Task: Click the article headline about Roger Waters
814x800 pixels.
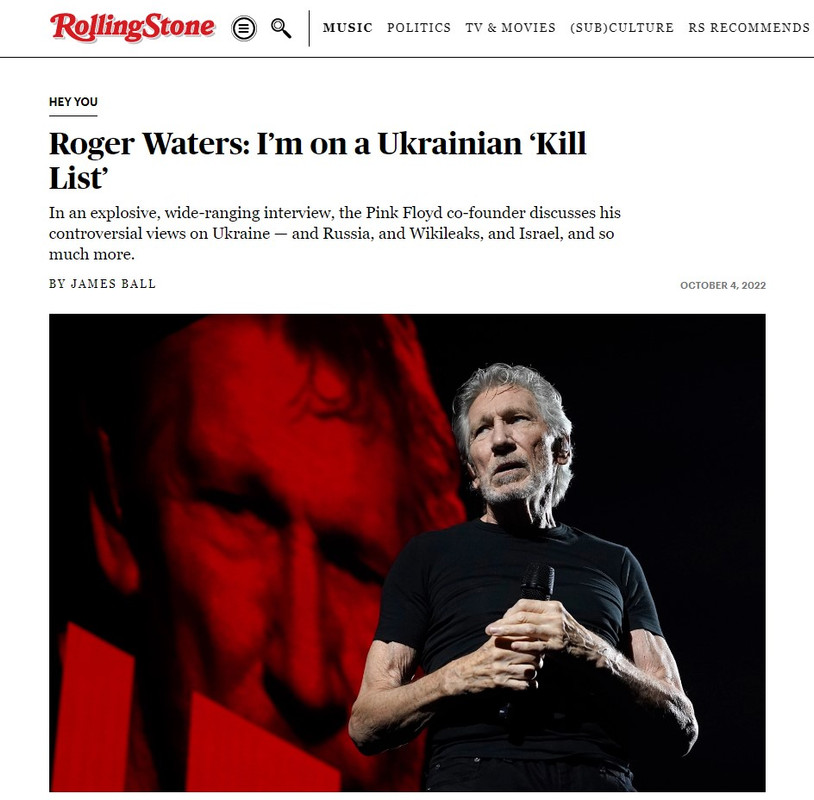Action: click(318, 160)
